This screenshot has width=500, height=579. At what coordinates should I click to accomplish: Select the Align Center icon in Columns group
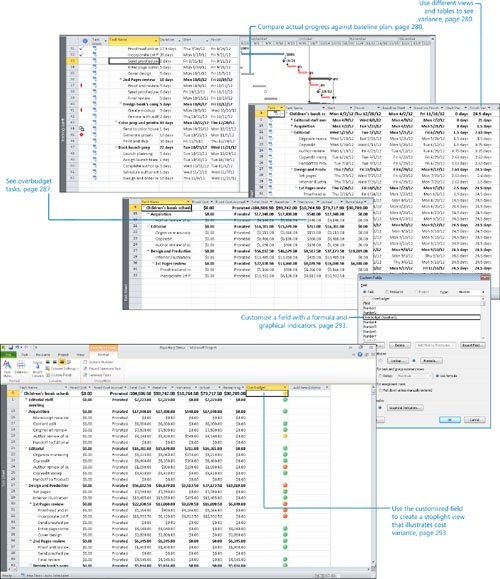[55, 362]
